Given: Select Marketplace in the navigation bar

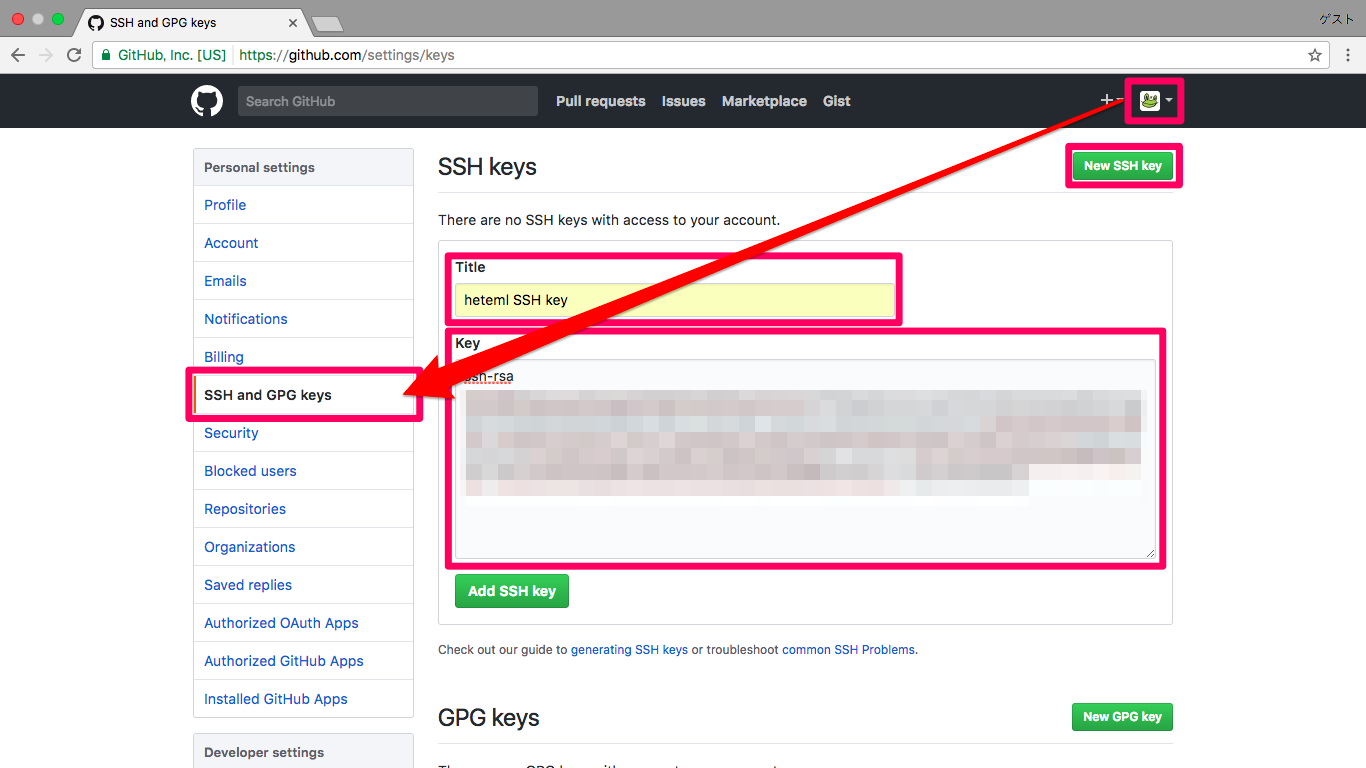Looking at the screenshot, I should (764, 101).
